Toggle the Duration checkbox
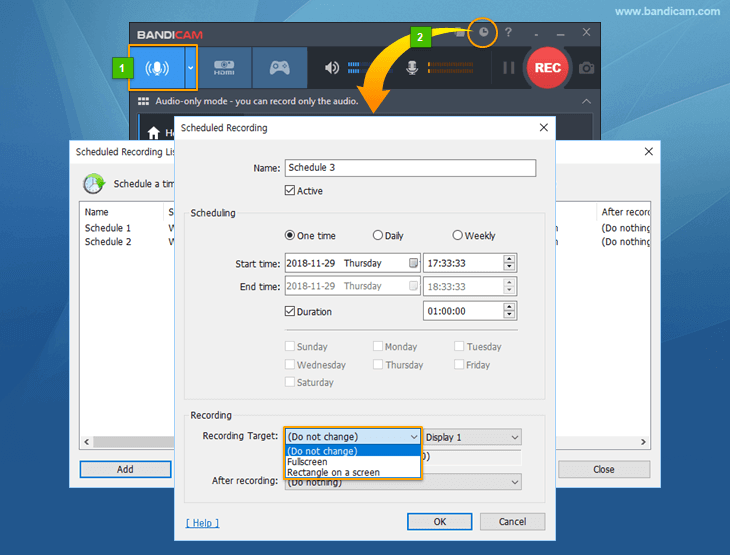The image size is (730, 555). tap(290, 311)
